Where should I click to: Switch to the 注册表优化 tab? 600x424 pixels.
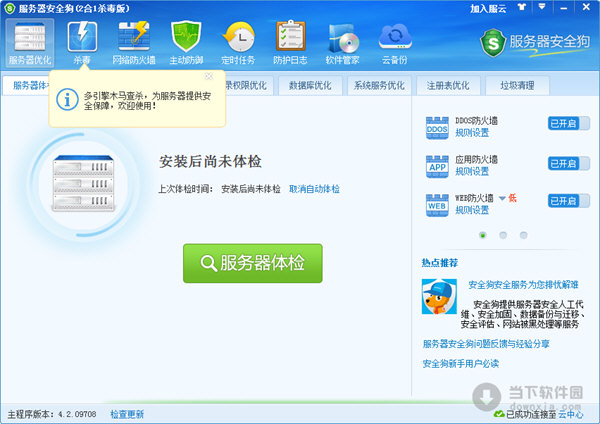click(x=448, y=85)
